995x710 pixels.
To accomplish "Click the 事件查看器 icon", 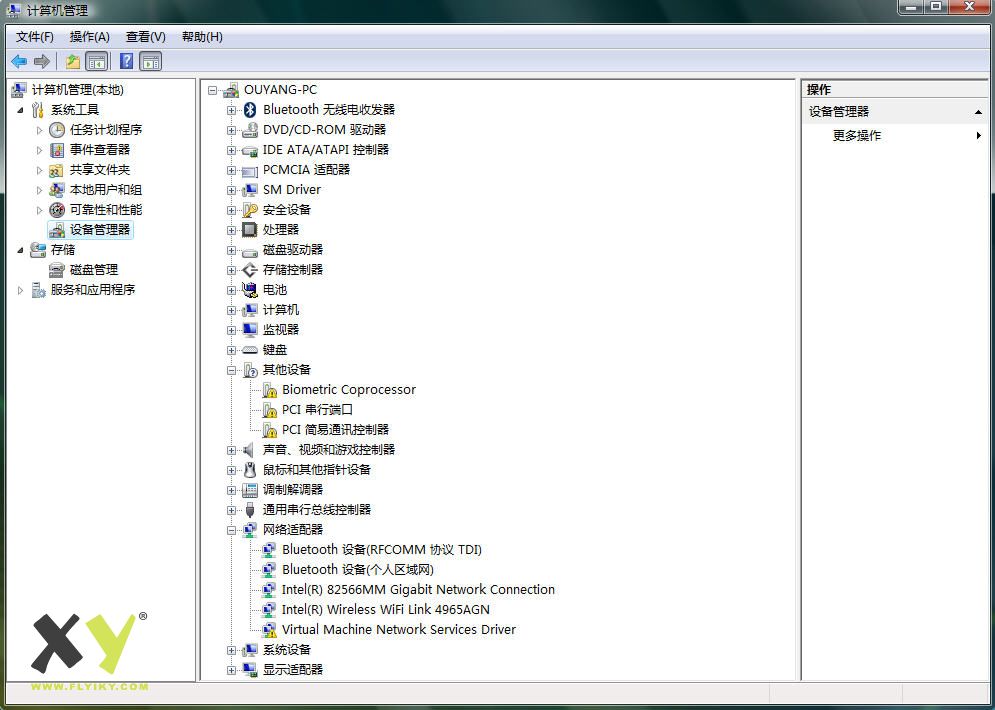I will coord(57,150).
